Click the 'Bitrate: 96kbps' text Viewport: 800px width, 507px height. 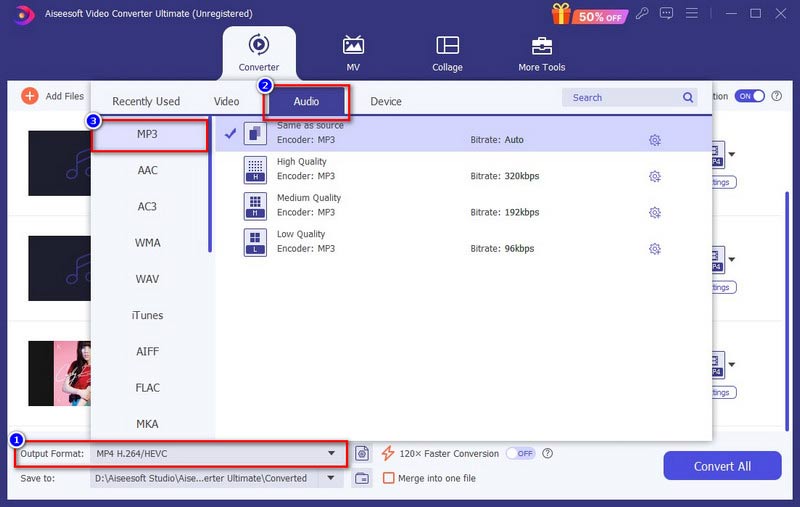pyautogui.click(x=502, y=248)
